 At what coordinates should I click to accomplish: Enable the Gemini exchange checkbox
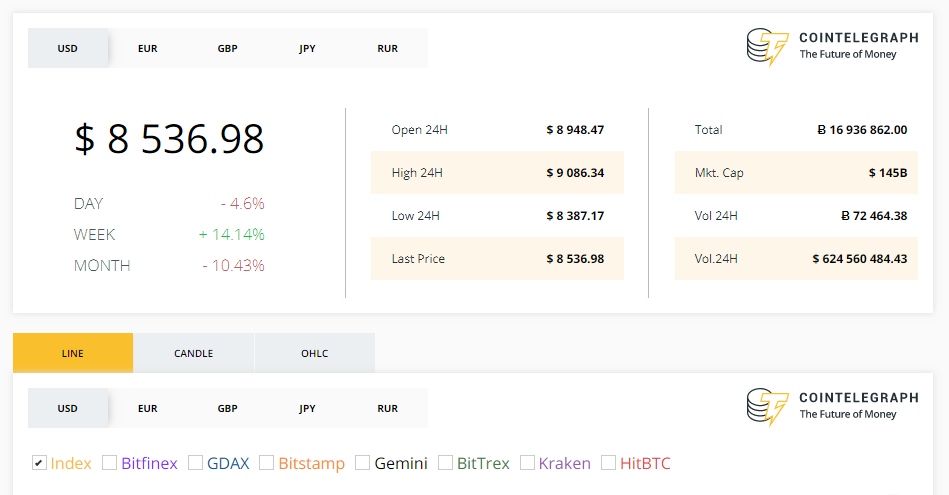tap(363, 463)
